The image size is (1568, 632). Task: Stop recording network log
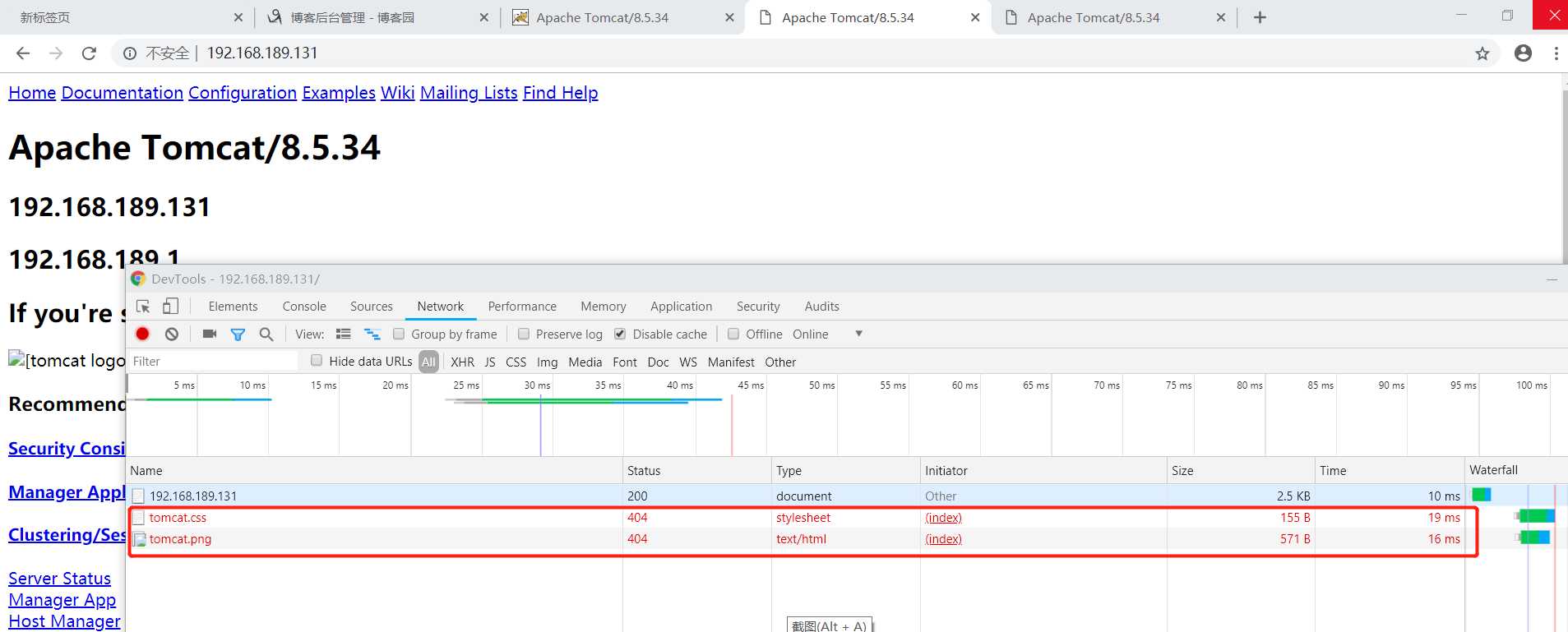click(x=142, y=334)
